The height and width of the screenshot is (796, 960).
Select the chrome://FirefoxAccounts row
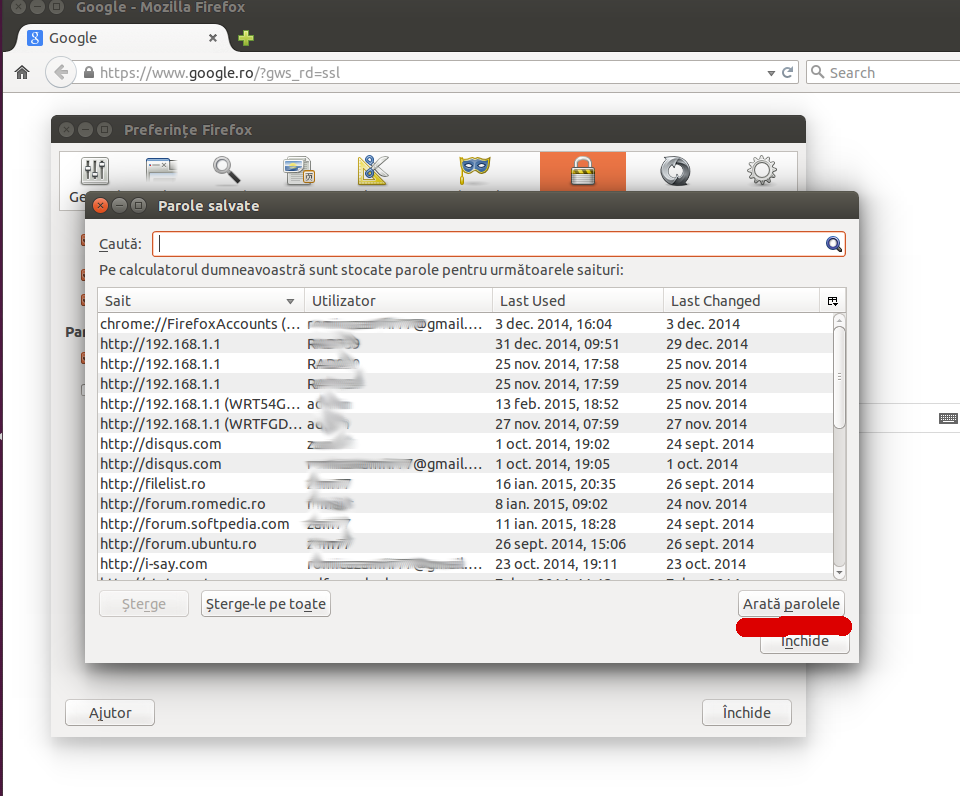coord(465,324)
